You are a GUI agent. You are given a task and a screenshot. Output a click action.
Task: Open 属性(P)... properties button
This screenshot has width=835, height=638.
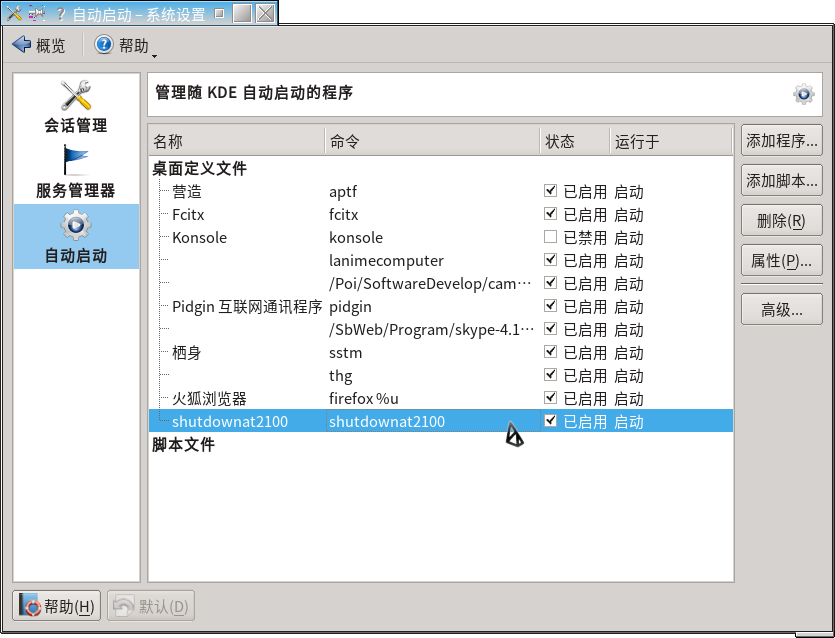pyautogui.click(x=781, y=260)
